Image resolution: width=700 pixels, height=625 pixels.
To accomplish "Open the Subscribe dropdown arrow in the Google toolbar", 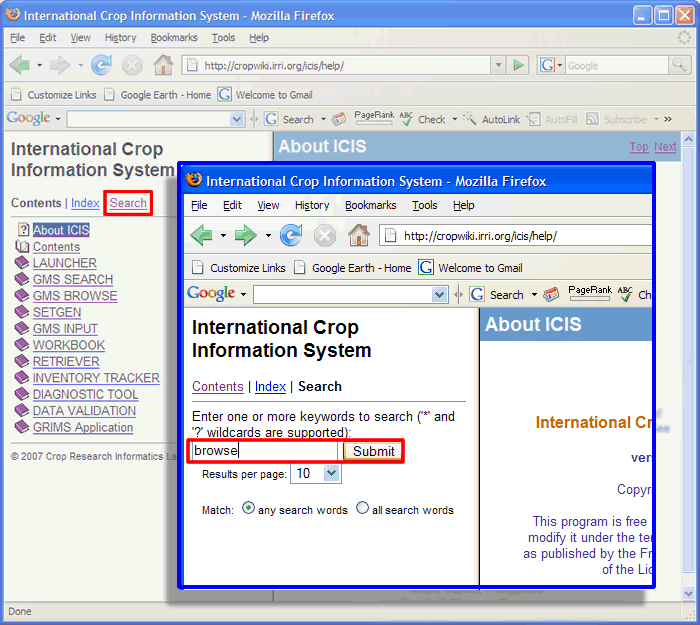I will [x=656, y=119].
